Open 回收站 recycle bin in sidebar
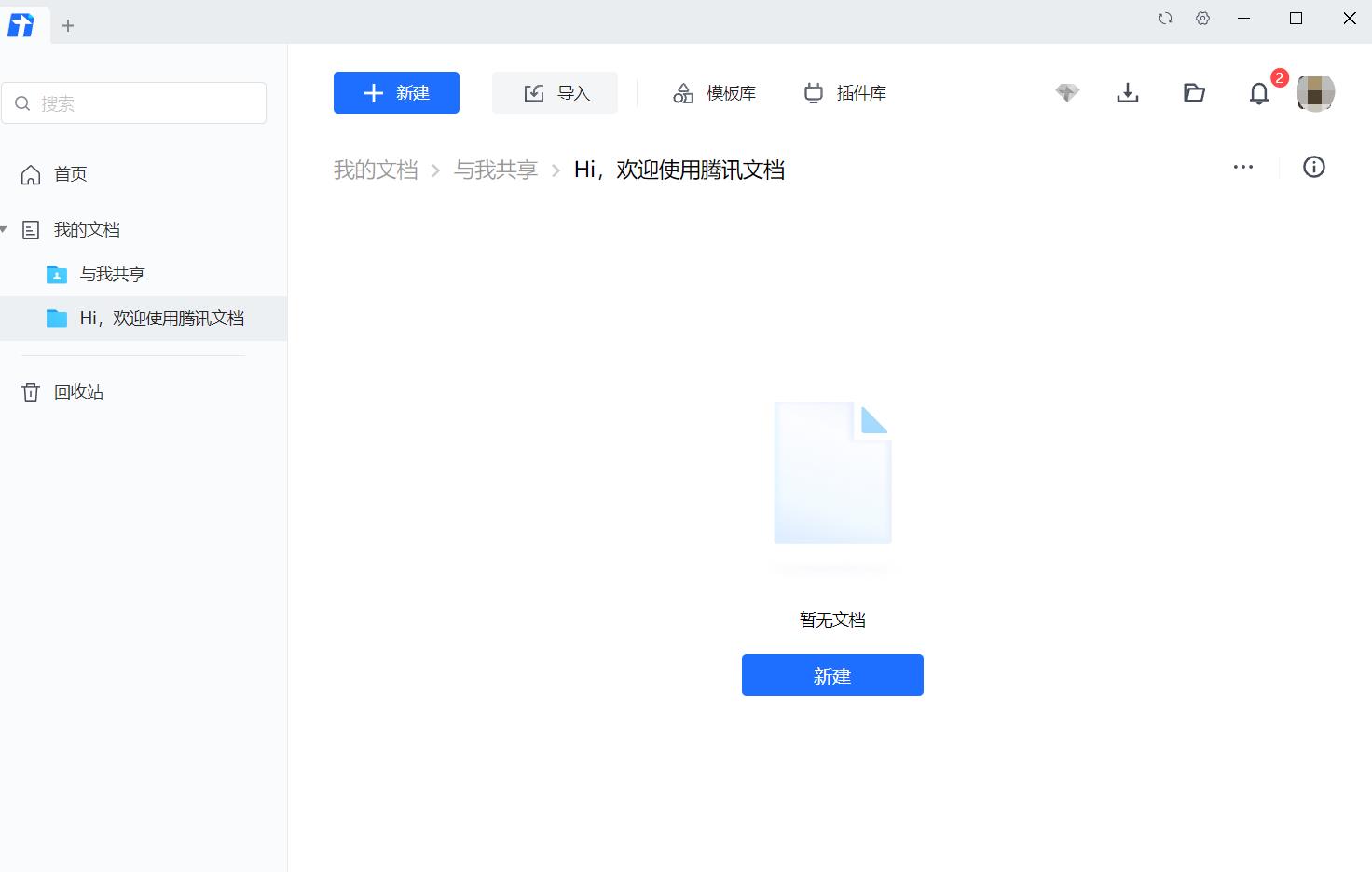 click(78, 392)
